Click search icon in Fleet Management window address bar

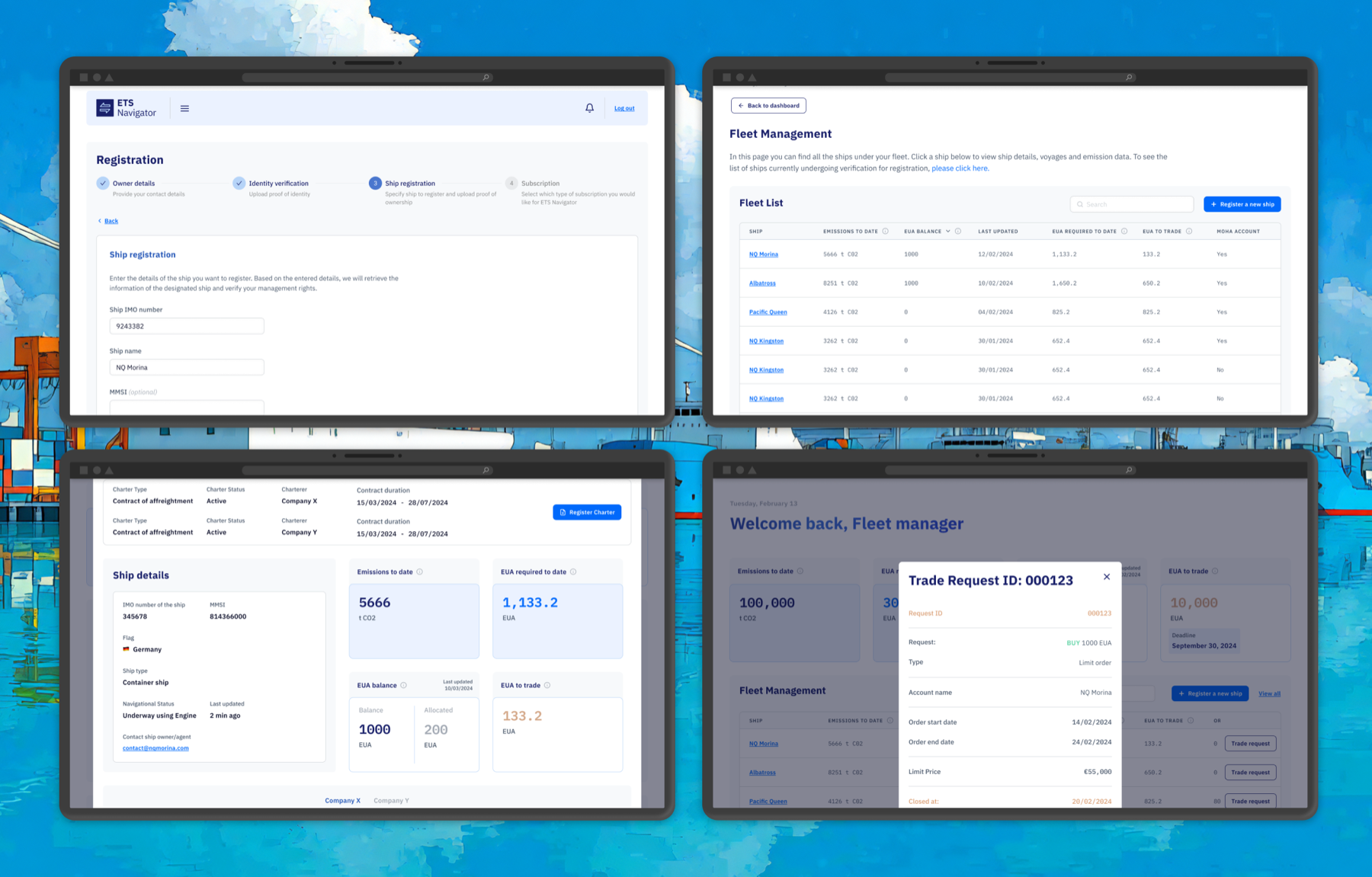pos(1129,77)
